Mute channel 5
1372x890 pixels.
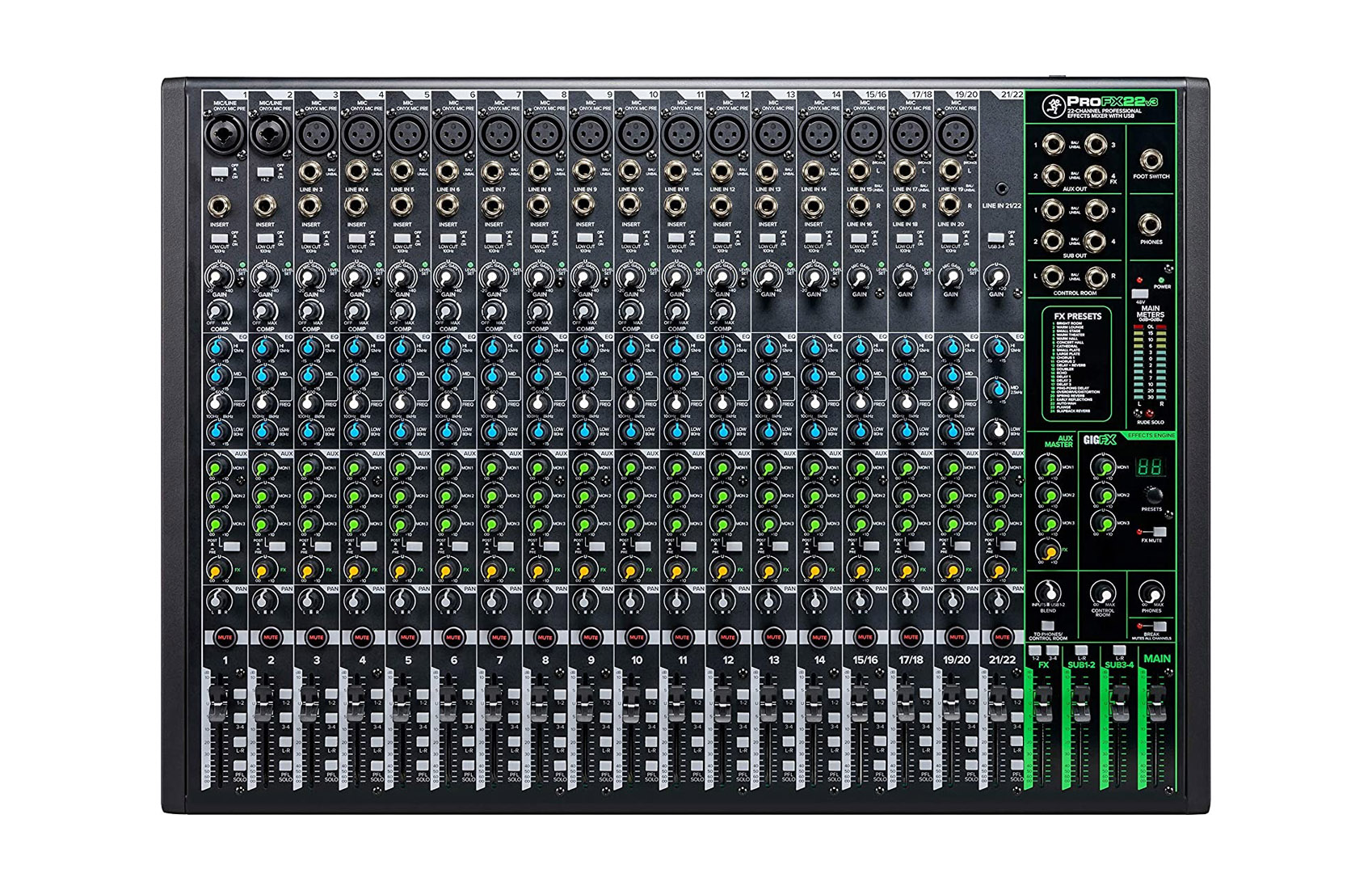407,637
